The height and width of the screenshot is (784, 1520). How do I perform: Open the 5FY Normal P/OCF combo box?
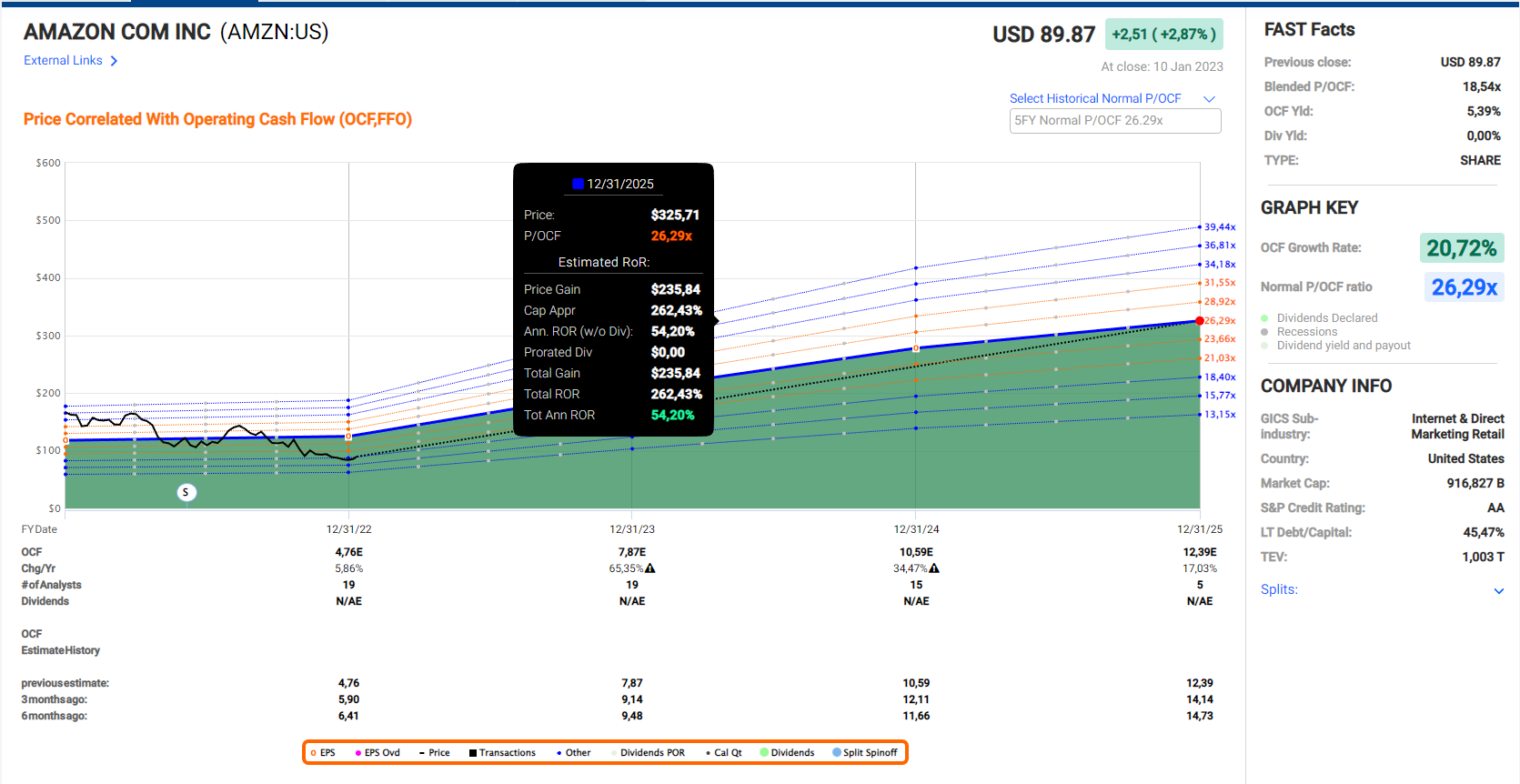point(1114,121)
